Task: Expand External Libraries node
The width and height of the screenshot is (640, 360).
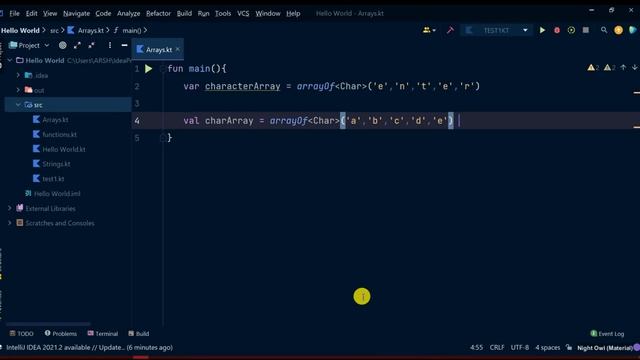Action: 10,208
